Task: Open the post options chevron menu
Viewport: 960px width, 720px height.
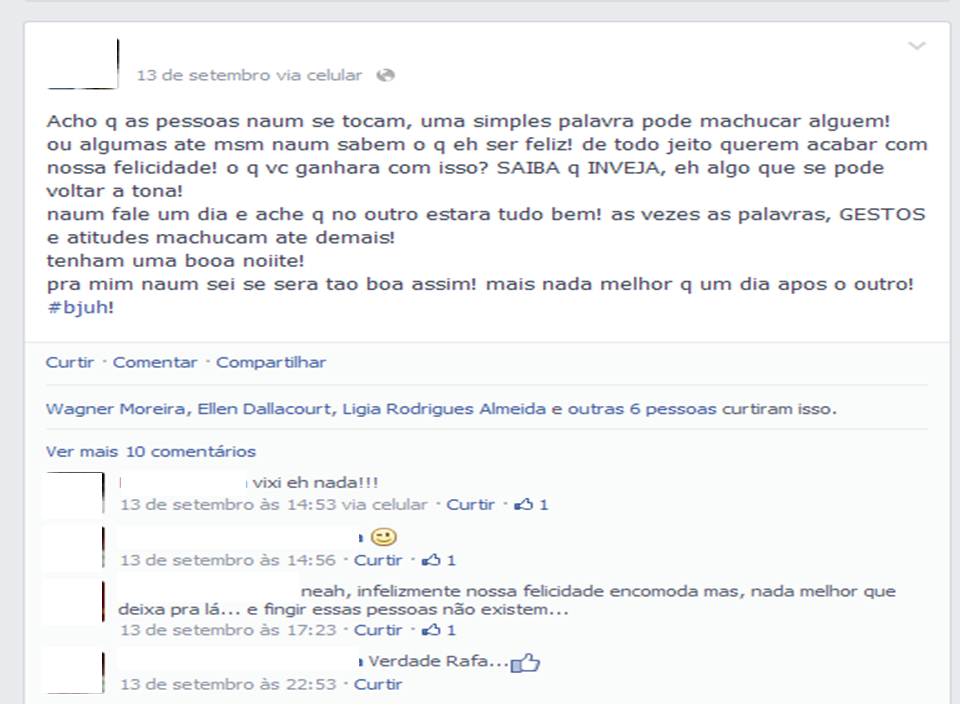Action: click(916, 46)
